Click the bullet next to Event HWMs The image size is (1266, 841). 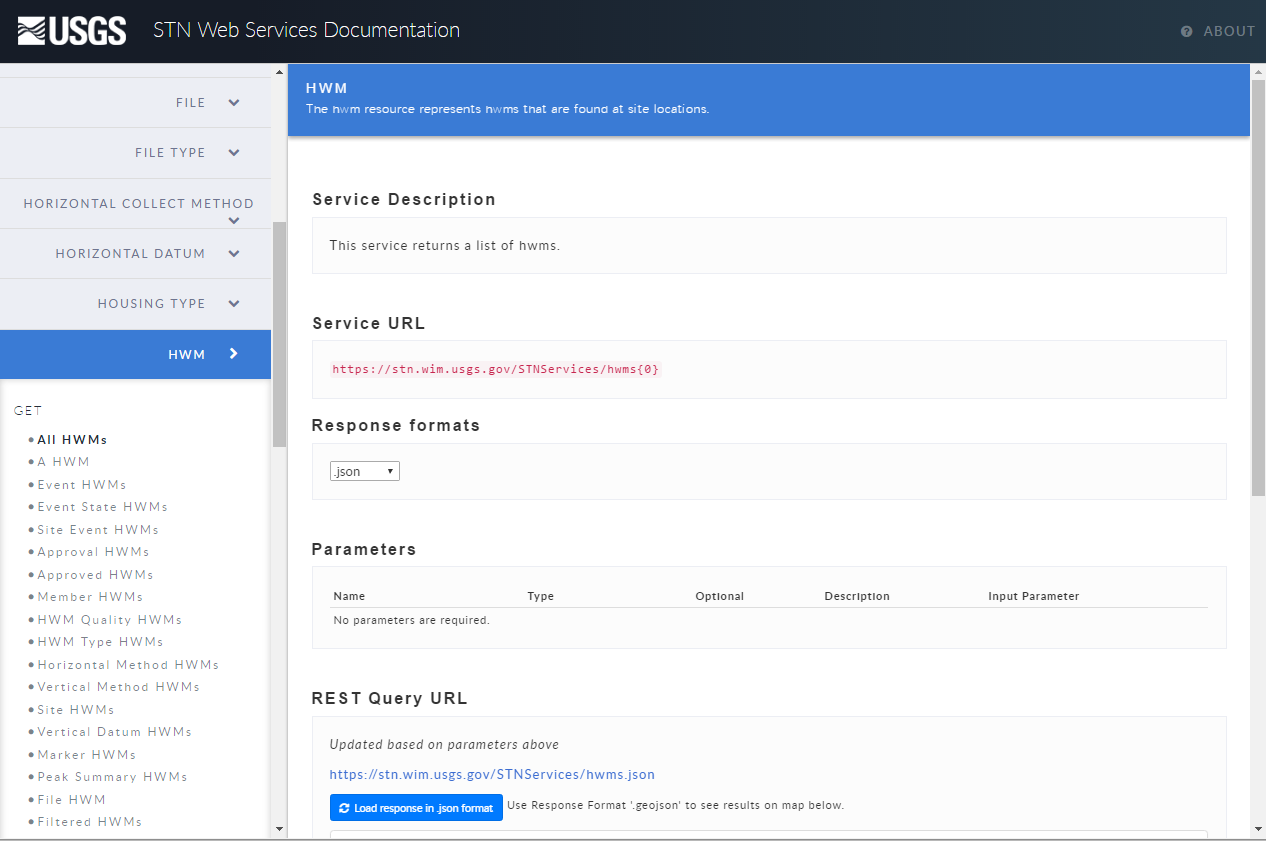coord(31,484)
